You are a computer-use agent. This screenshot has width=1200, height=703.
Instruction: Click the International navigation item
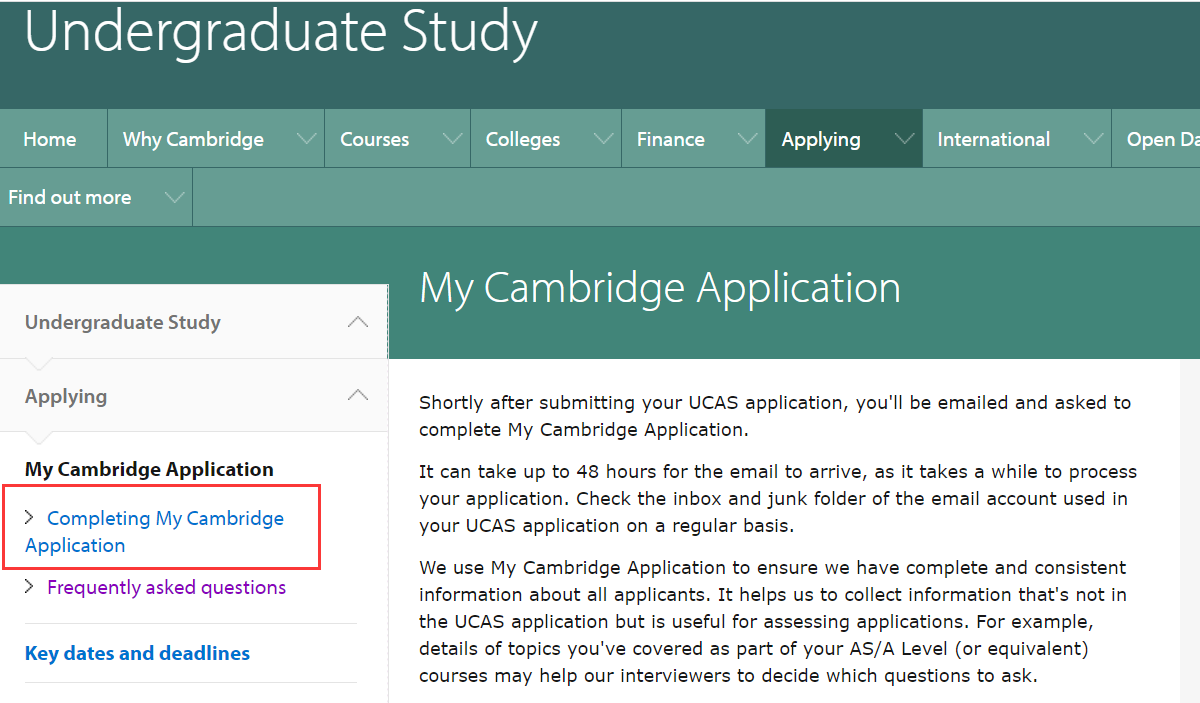coord(993,139)
